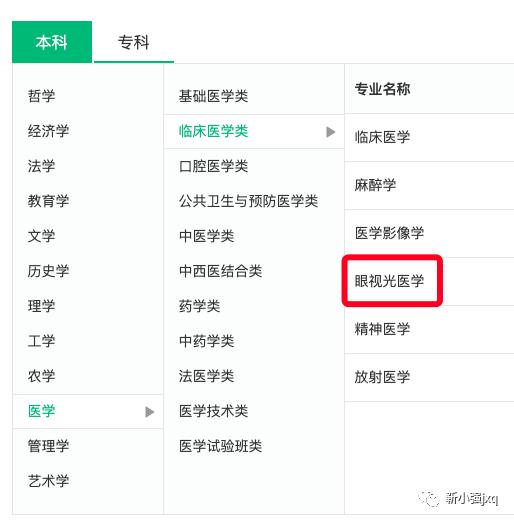Image resolution: width=514 pixels, height=522 pixels.
Task: Open the 临床医学 major
Action: pos(382,137)
